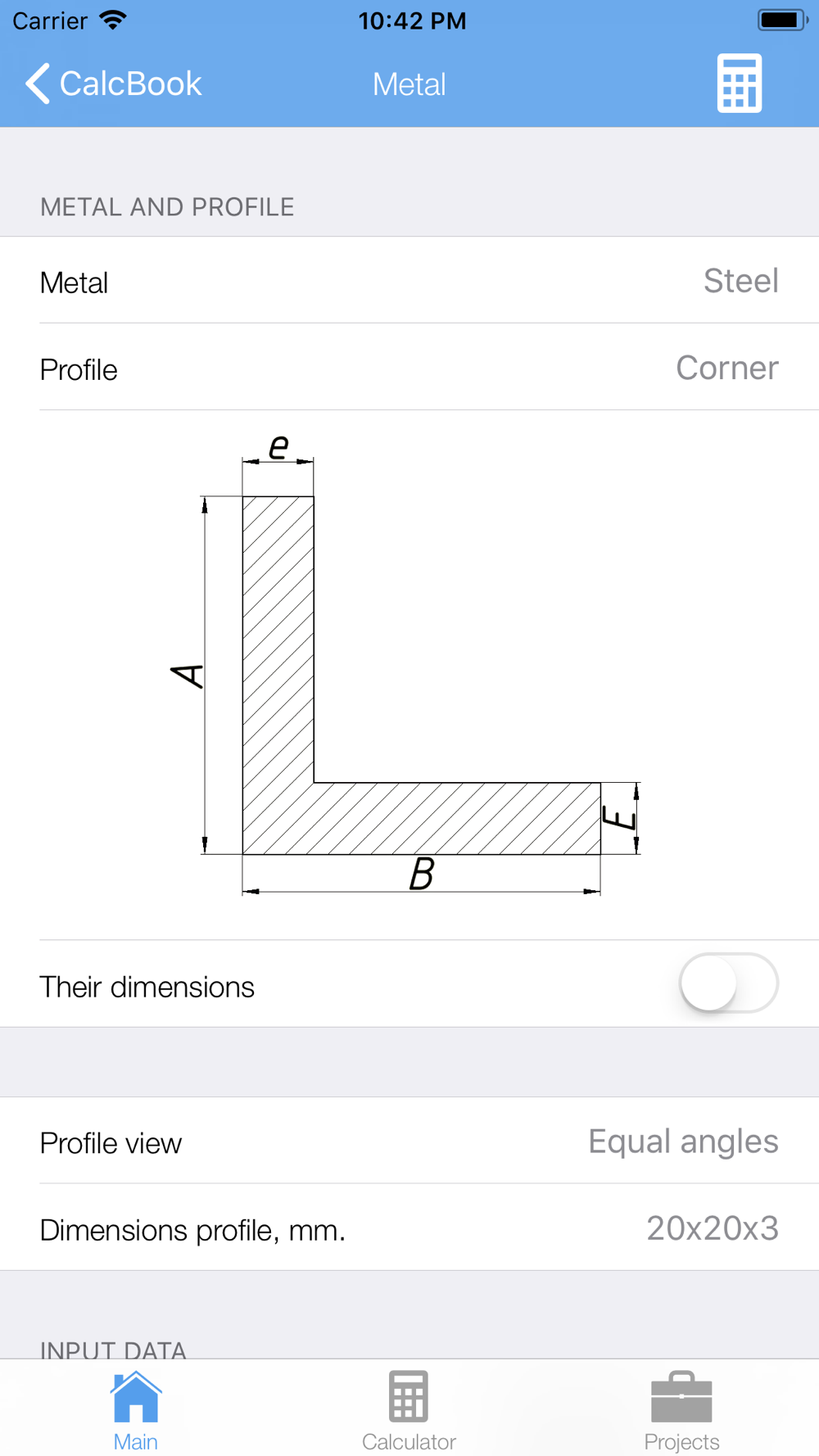Toggle the Their dimensions switch
Image resolution: width=819 pixels, height=1456 pixels.
[x=728, y=983]
